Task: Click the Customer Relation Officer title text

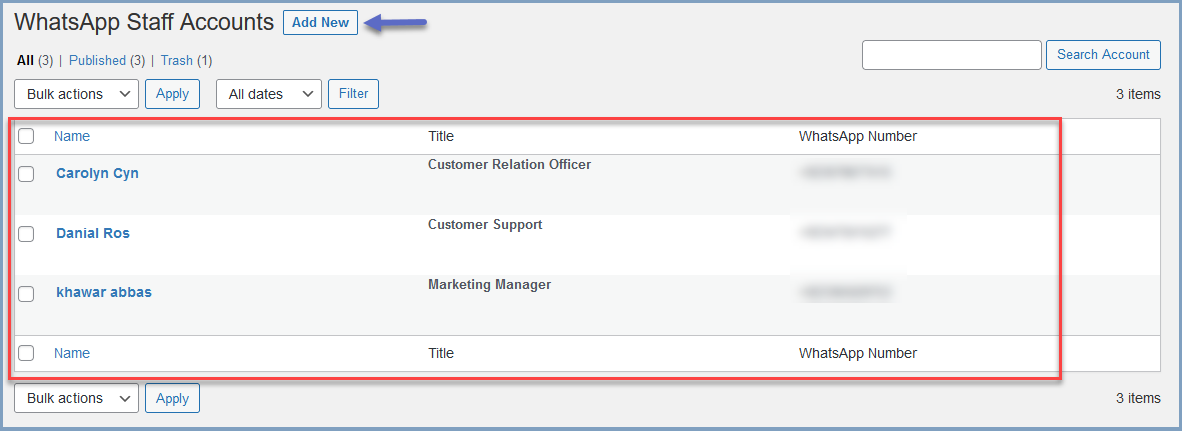Action: [510, 164]
